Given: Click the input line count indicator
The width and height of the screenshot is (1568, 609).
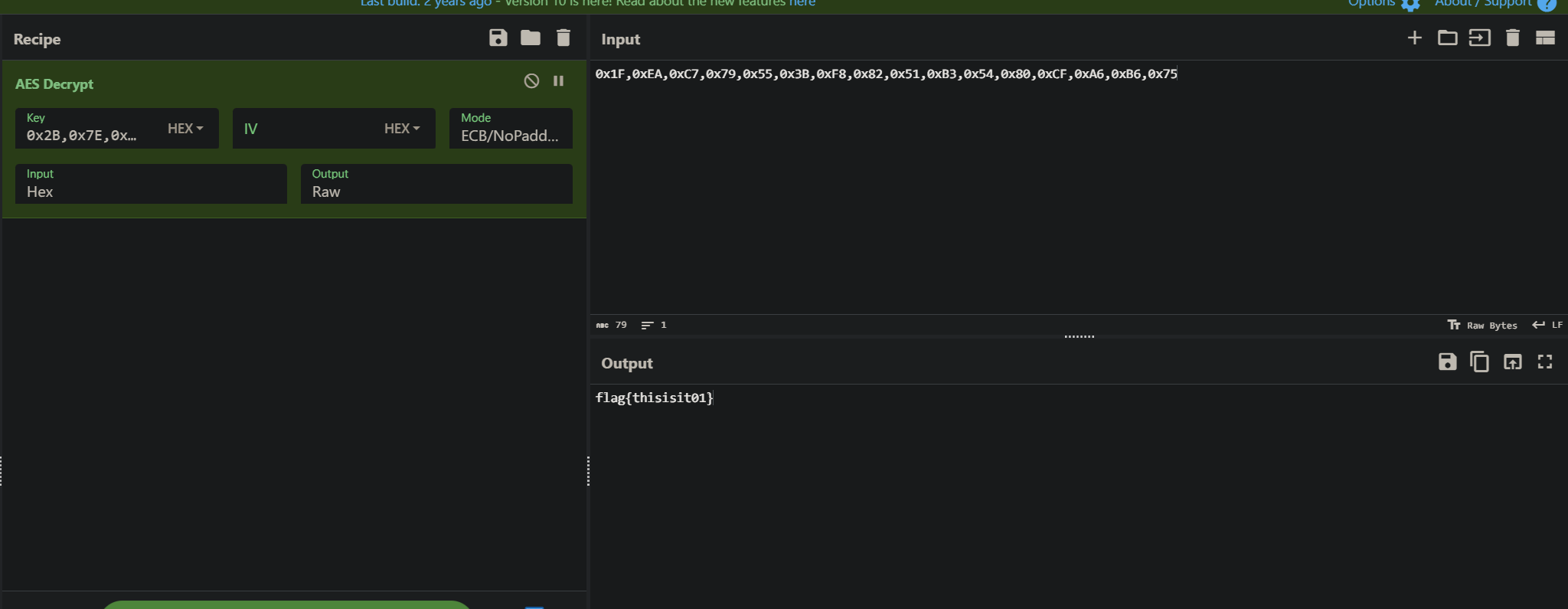Looking at the screenshot, I should 654,326.
